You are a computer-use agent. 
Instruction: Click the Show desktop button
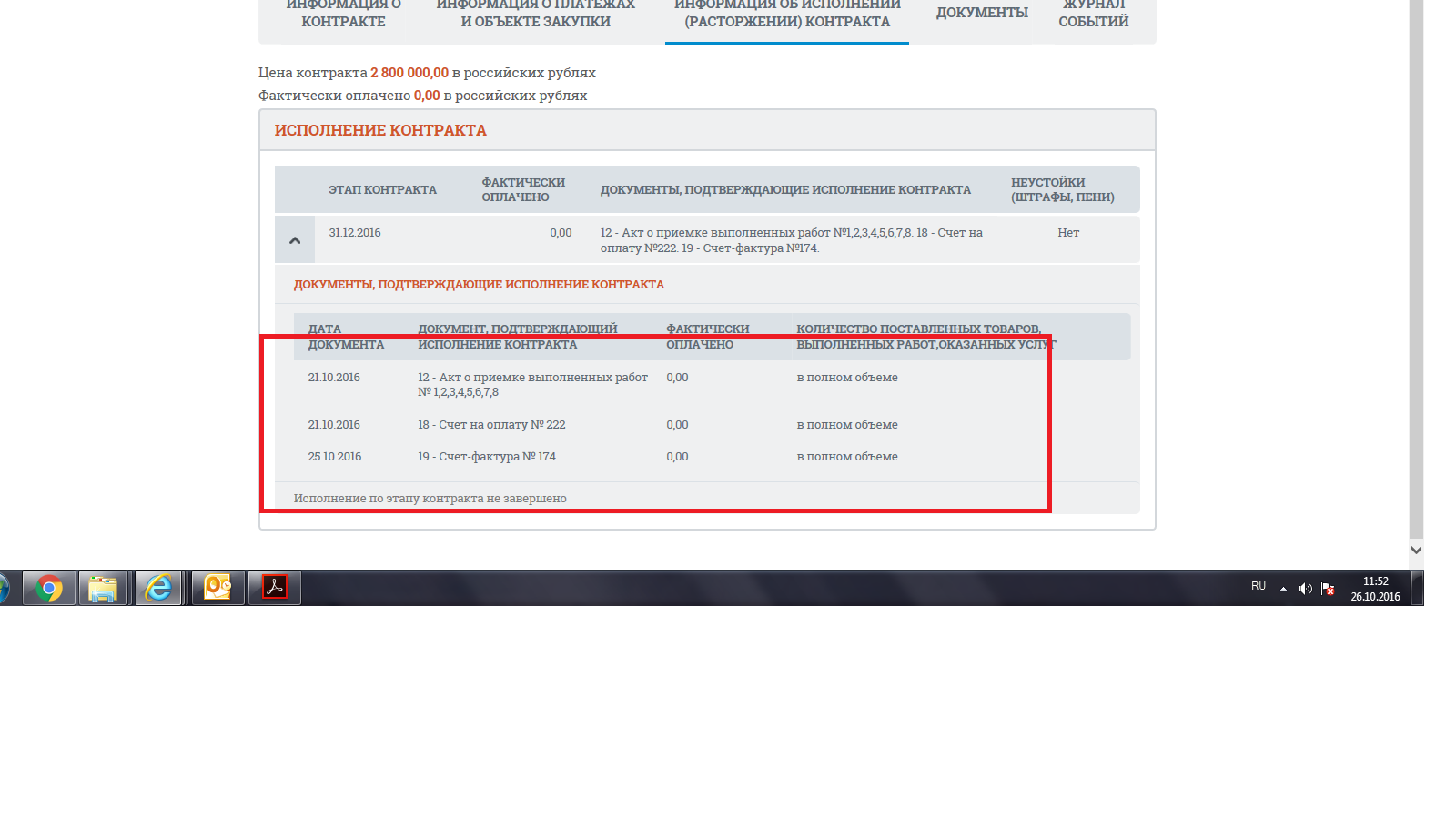point(1418,588)
